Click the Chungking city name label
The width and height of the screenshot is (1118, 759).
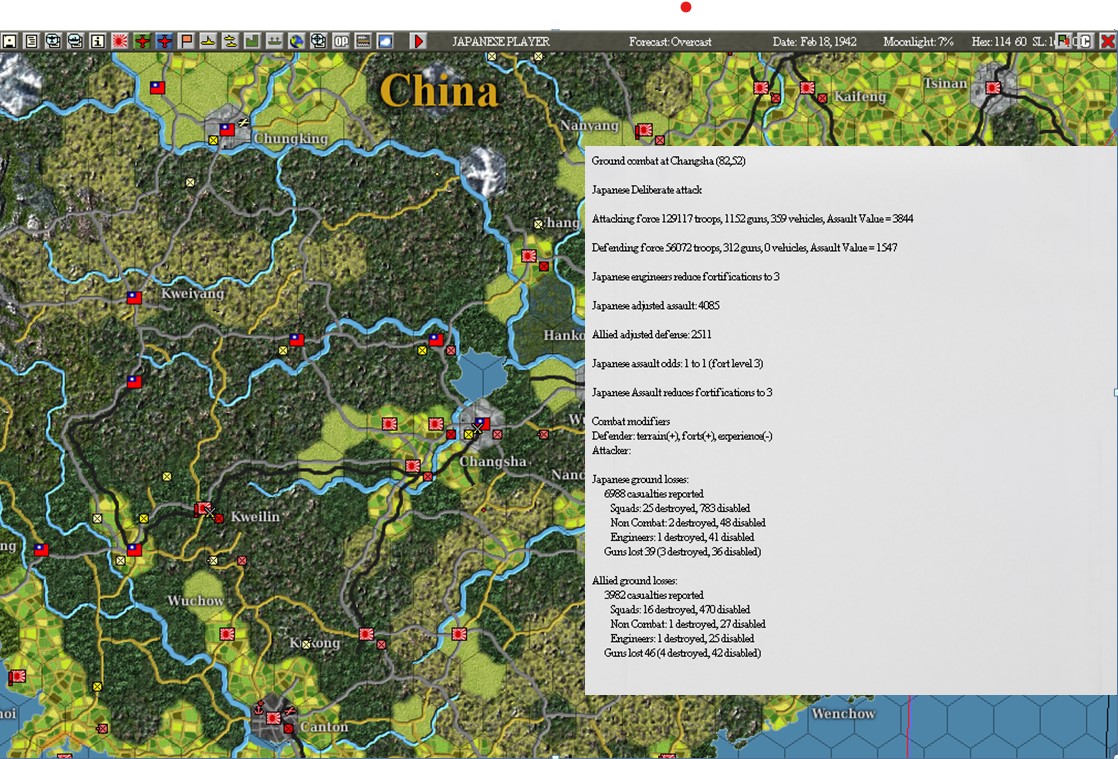pos(291,138)
